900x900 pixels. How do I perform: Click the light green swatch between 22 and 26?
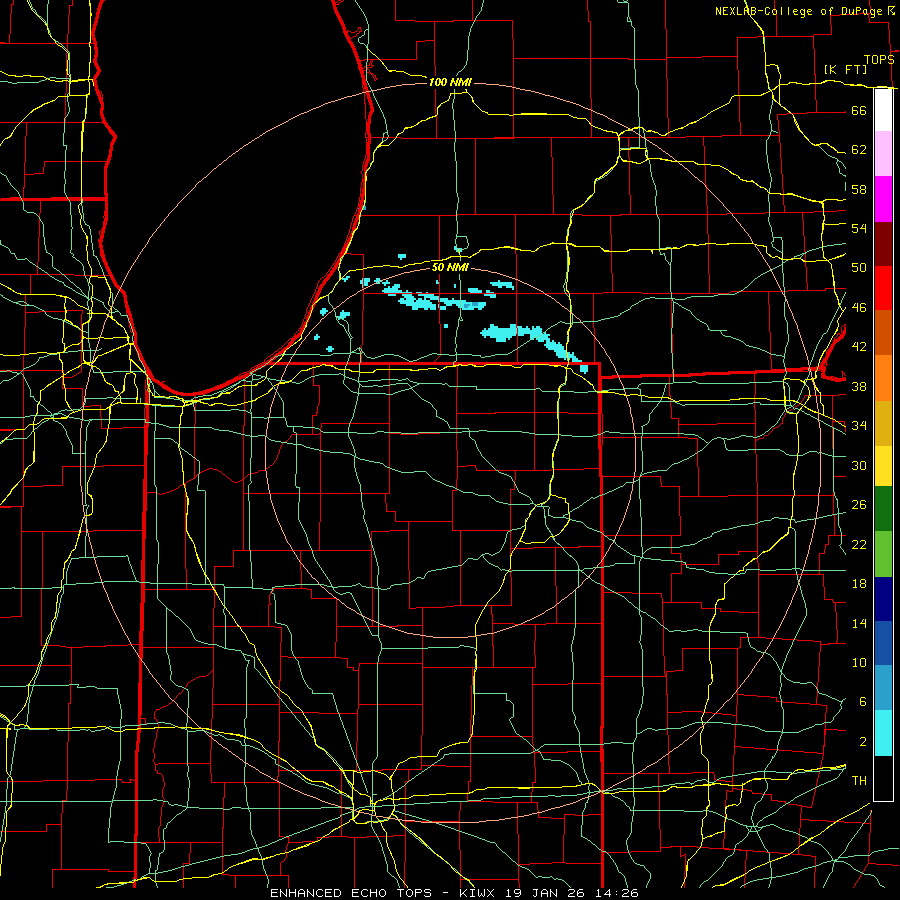(883, 554)
